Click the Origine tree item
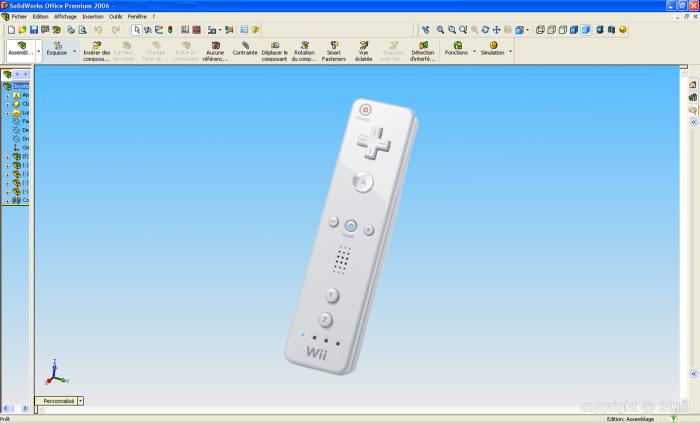Viewport: 700px width, 423px height. click(x=21, y=148)
